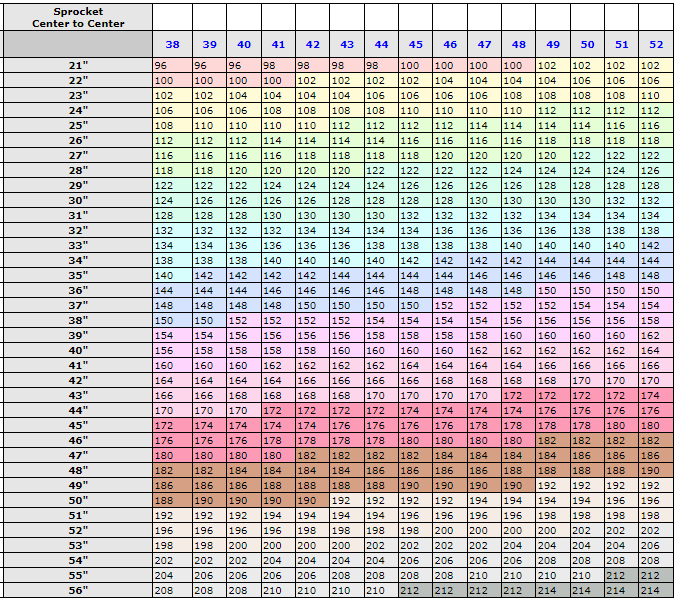Click 96 in row 21", column 38
Screen dimensions: 677x601
(173, 66)
